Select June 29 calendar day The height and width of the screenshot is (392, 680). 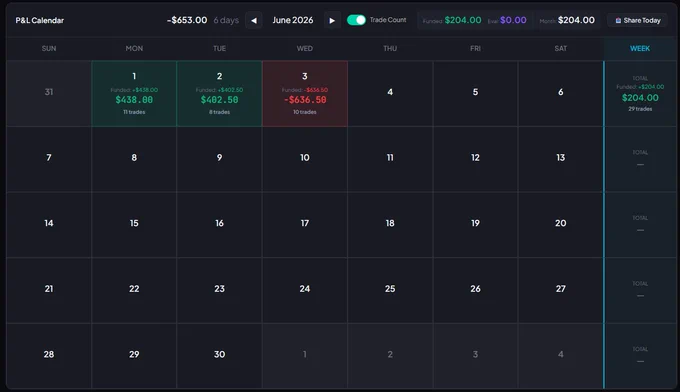[134, 356]
